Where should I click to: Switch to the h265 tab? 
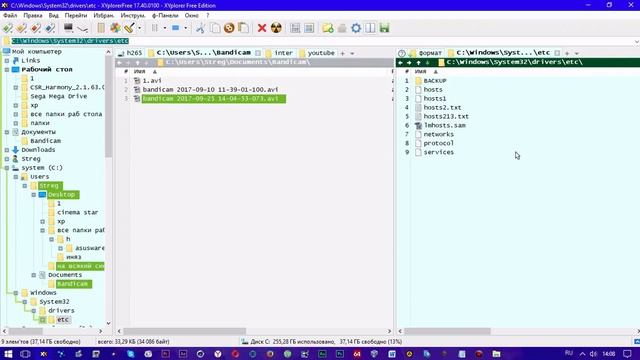[130, 53]
